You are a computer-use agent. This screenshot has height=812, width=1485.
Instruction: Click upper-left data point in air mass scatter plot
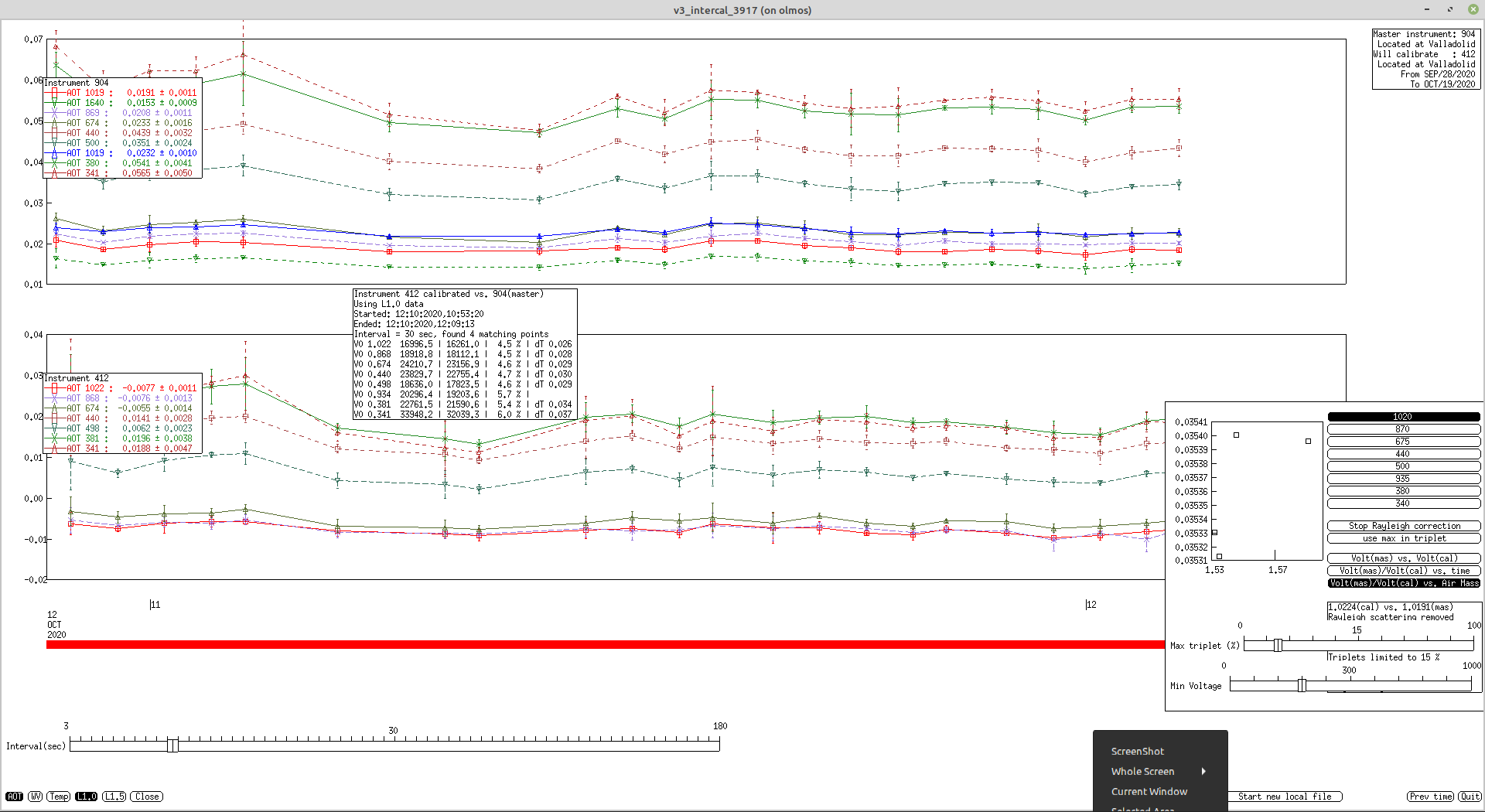pyautogui.click(x=1237, y=435)
